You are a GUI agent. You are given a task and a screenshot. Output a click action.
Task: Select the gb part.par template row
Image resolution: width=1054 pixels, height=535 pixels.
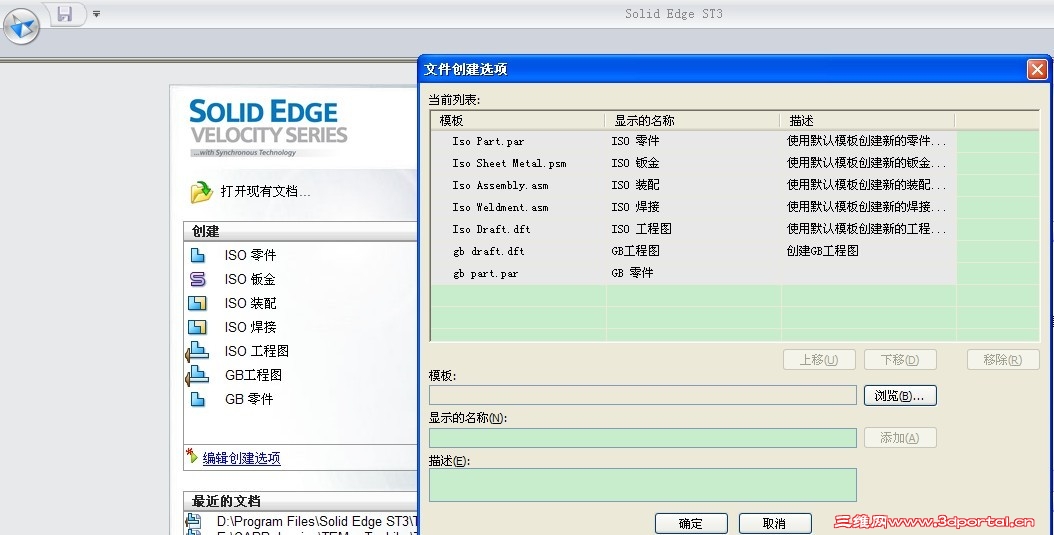click(694, 273)
